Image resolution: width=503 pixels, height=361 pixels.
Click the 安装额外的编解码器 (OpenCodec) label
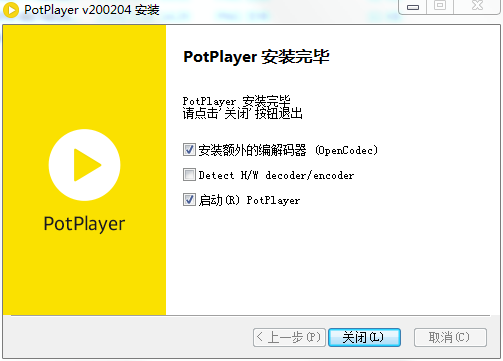click(x=288, y=150)
